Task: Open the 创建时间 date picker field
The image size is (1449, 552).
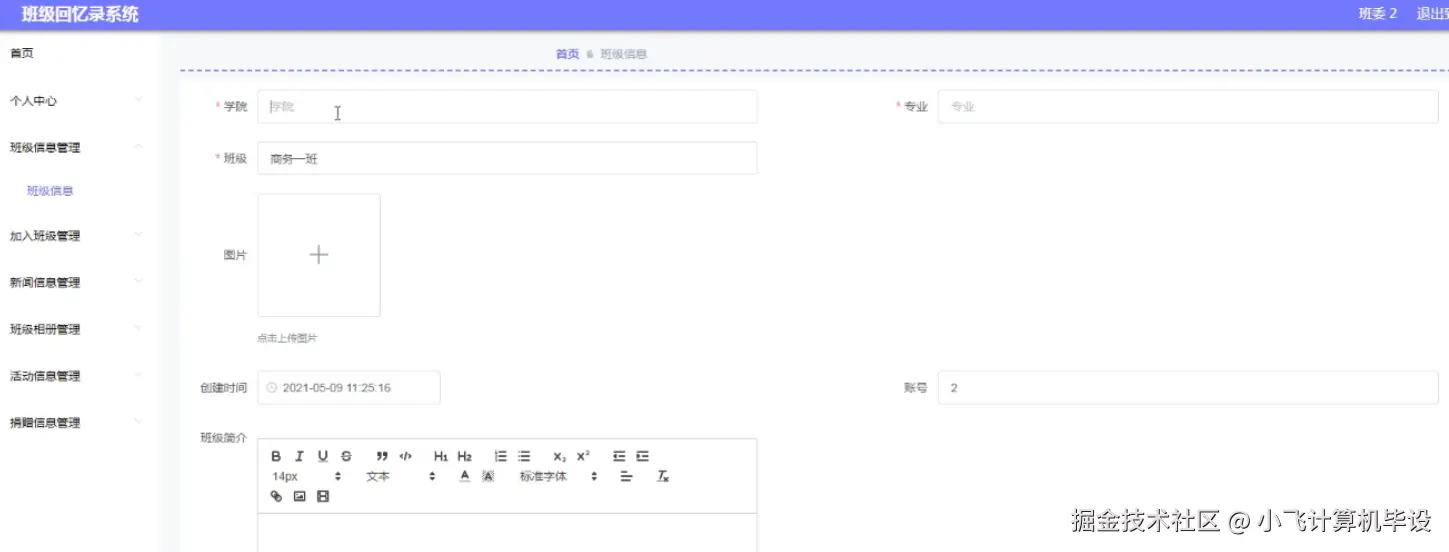Action: click(x=349, y=388)
